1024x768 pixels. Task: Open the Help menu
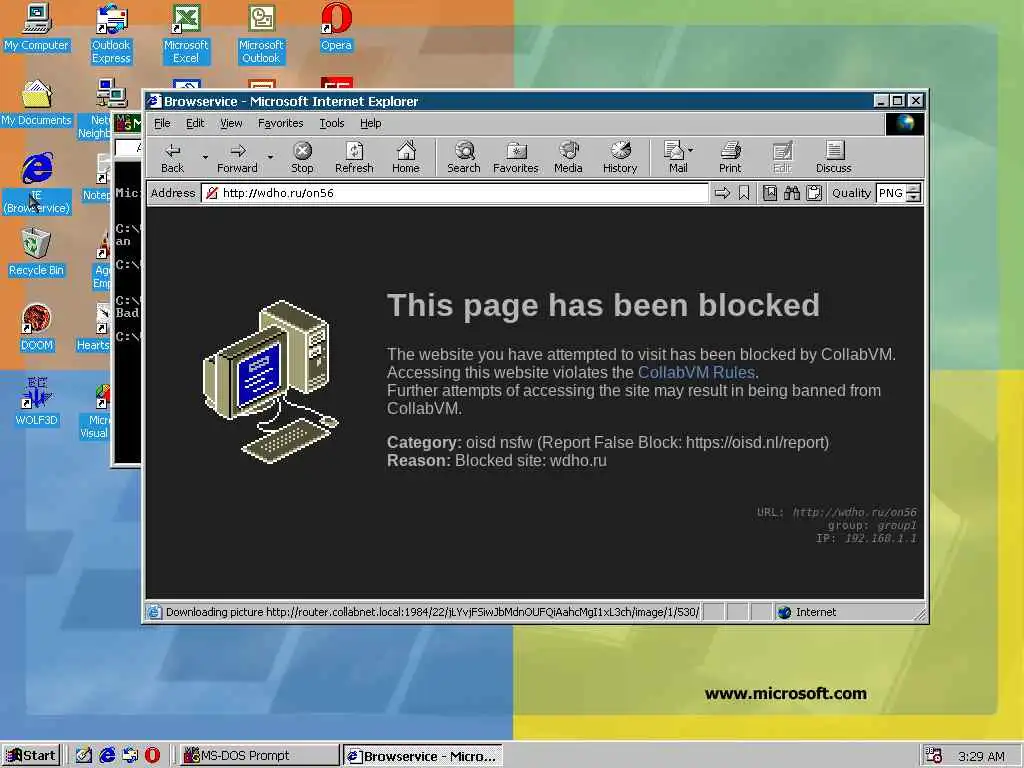coord(370,123)
